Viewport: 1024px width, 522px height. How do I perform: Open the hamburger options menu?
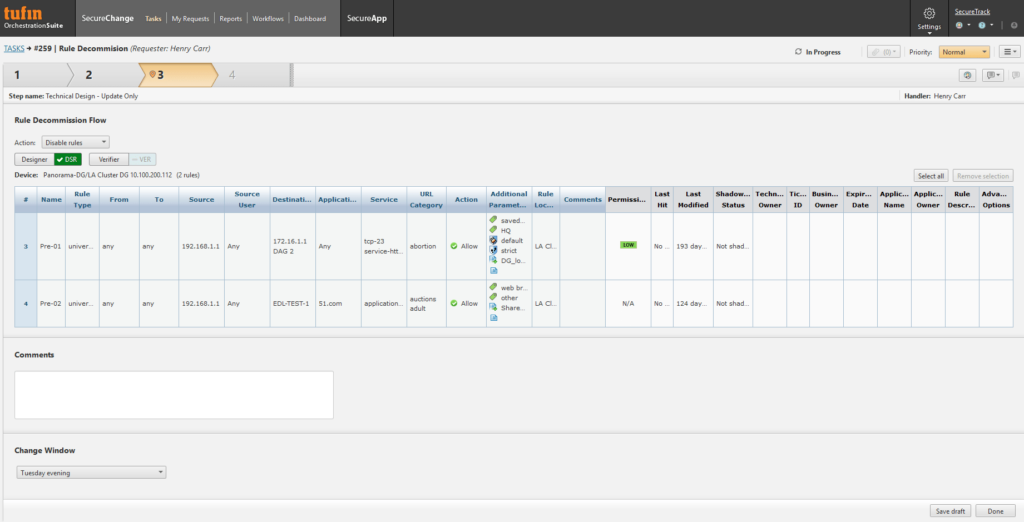click(x=1009, y=51)
